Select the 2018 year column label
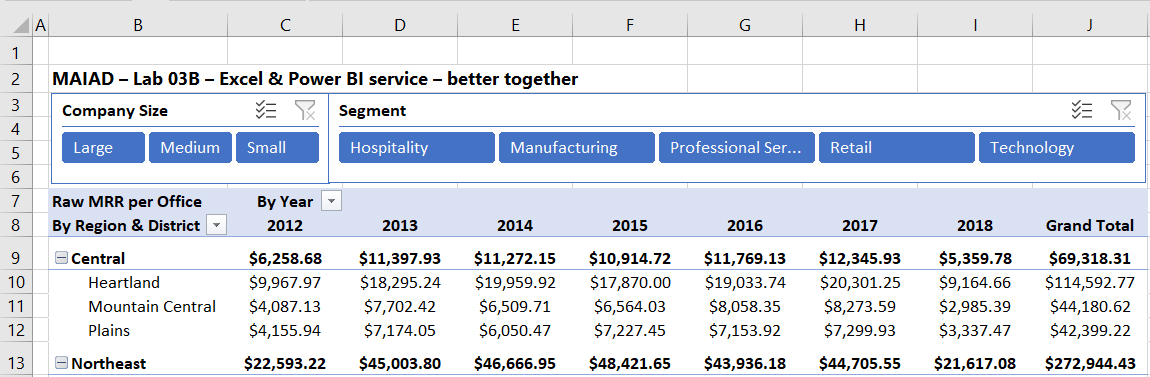The width and height of the screenshot is (1150, 377). click(975, 225)
